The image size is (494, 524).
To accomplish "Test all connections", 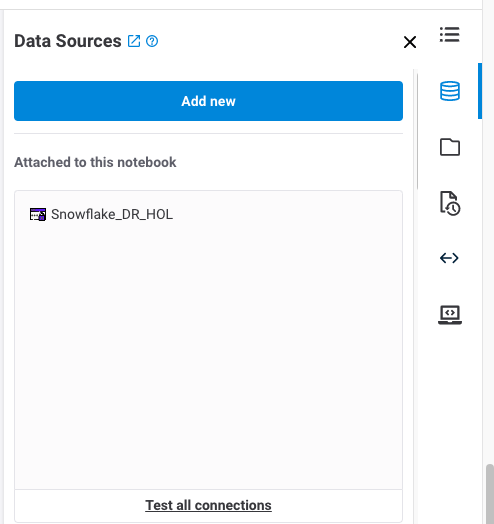I will click(x=208, y=505).
